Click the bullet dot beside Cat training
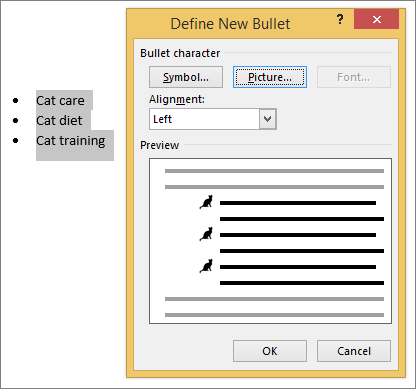Screen dimensions: 416x389 [15, 140]
